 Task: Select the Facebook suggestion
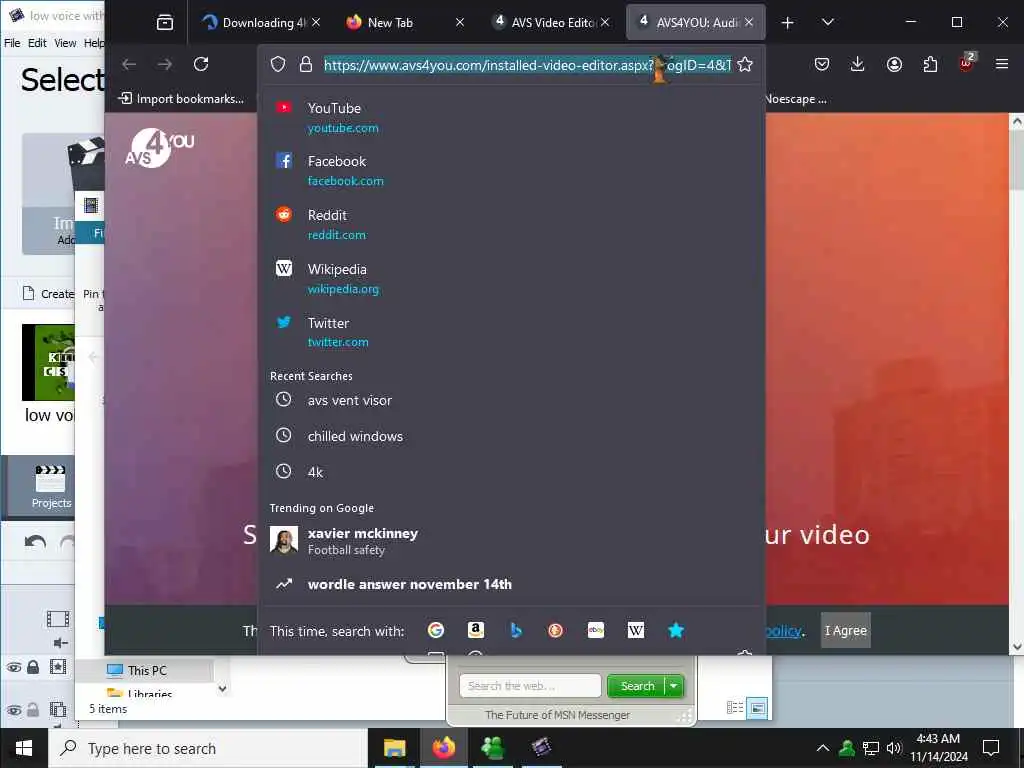(511, 170)
